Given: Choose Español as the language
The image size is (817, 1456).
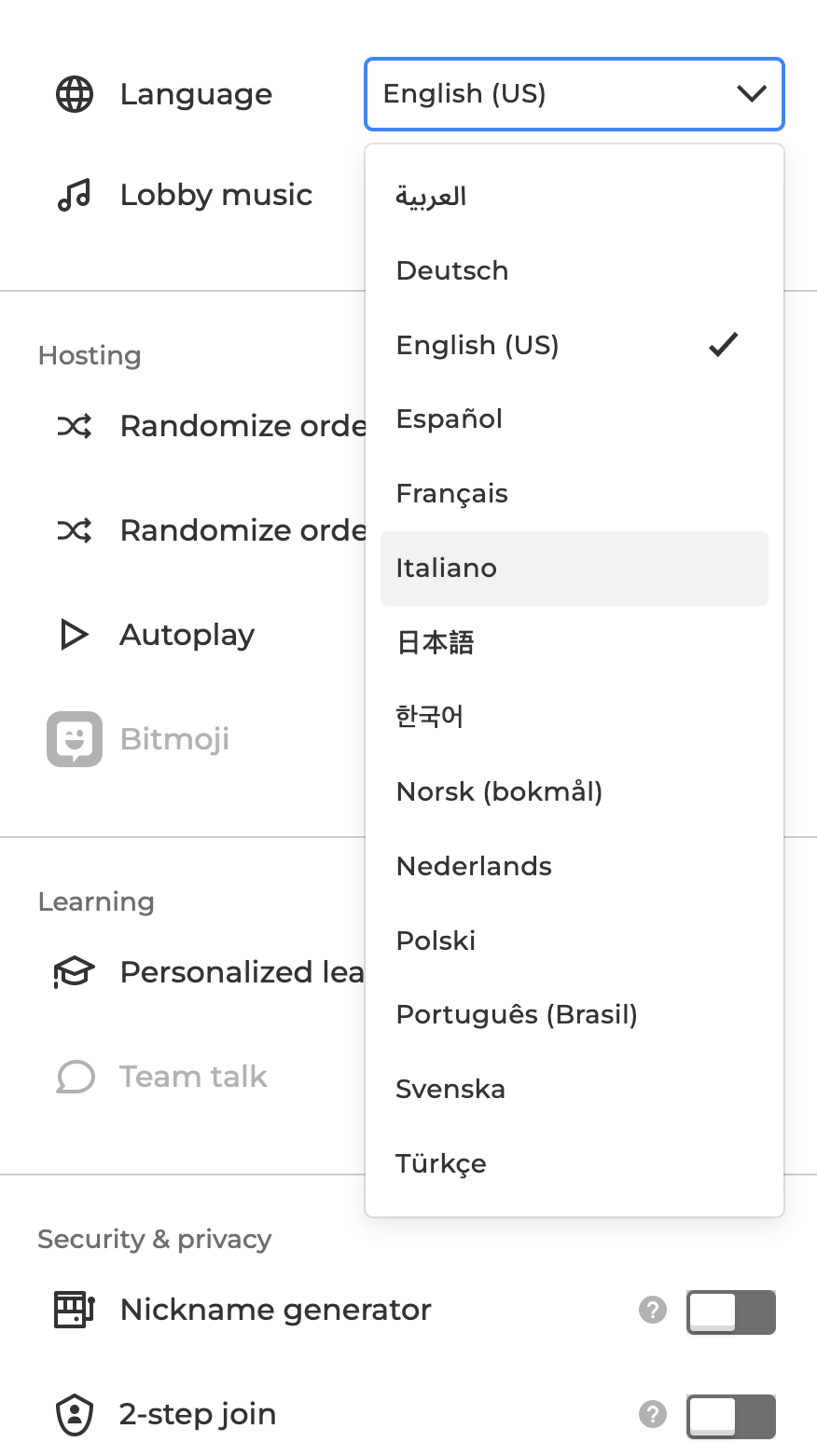Looking at the screenshot, I should click(x=450, y=419).
